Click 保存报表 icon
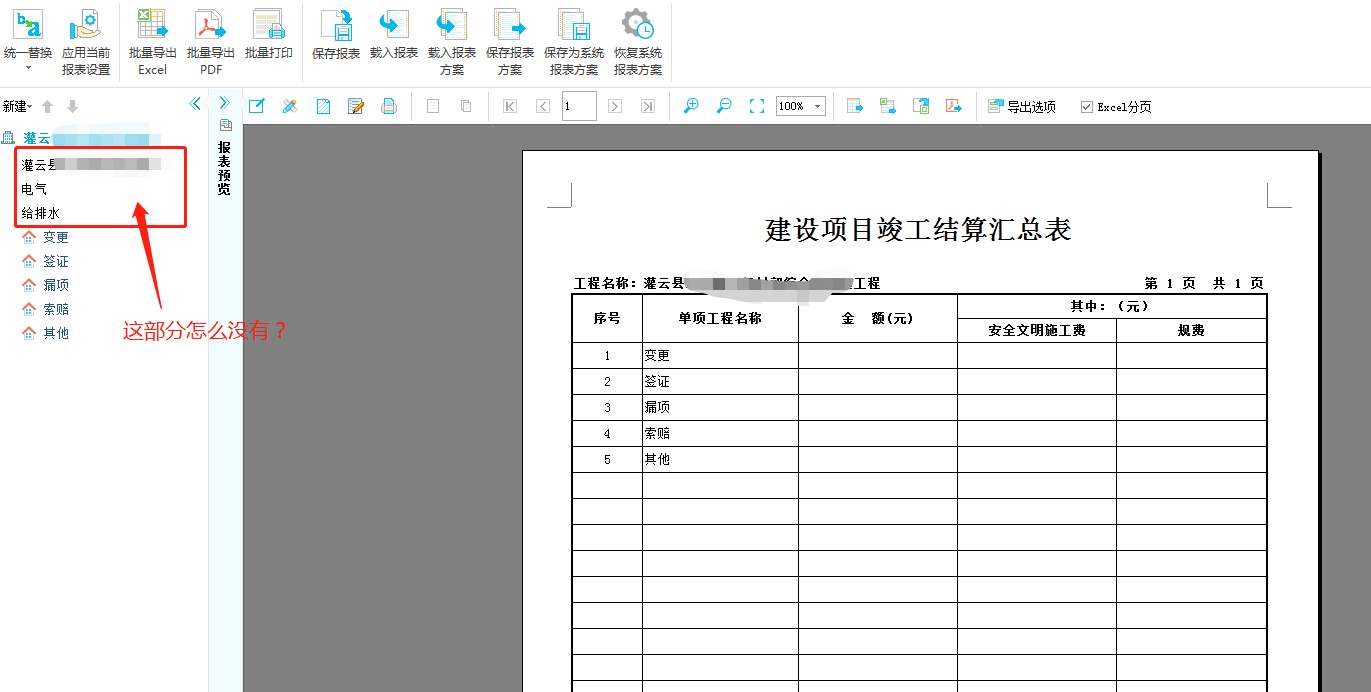 pos(336,33)
